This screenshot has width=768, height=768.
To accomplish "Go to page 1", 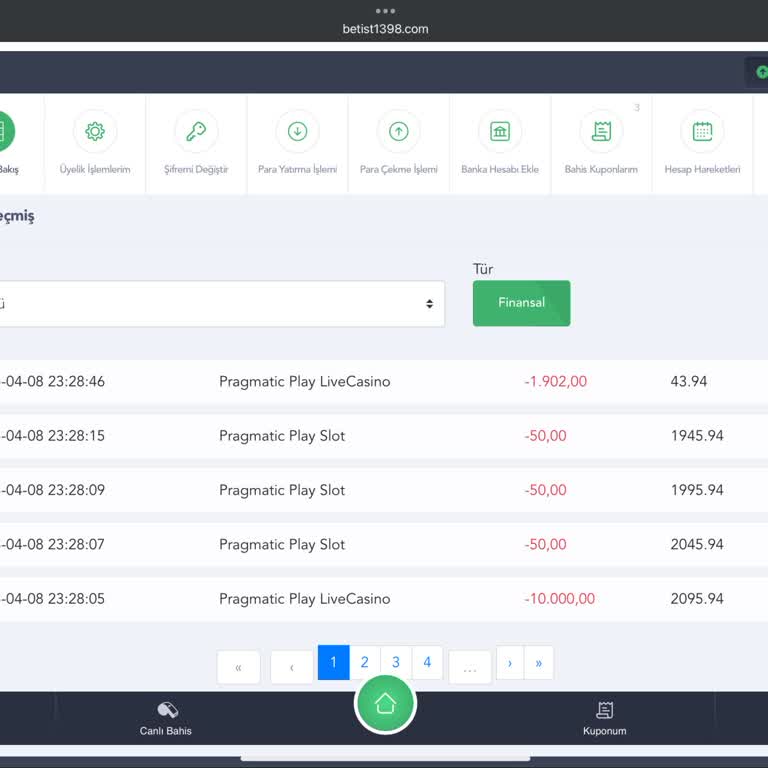I will 334,662.
